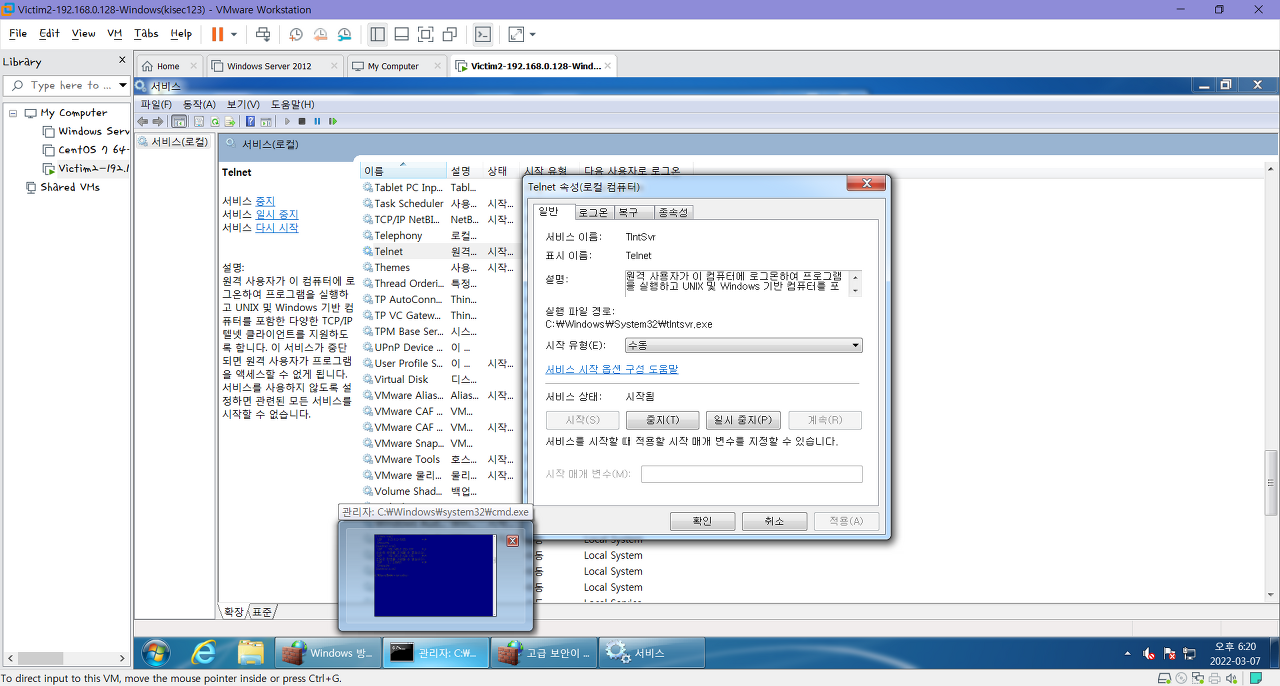The height and width of the screenshot is (686, 1280).
Task: Collapse My Computer tree node in Library
Action: coord(14,113)
